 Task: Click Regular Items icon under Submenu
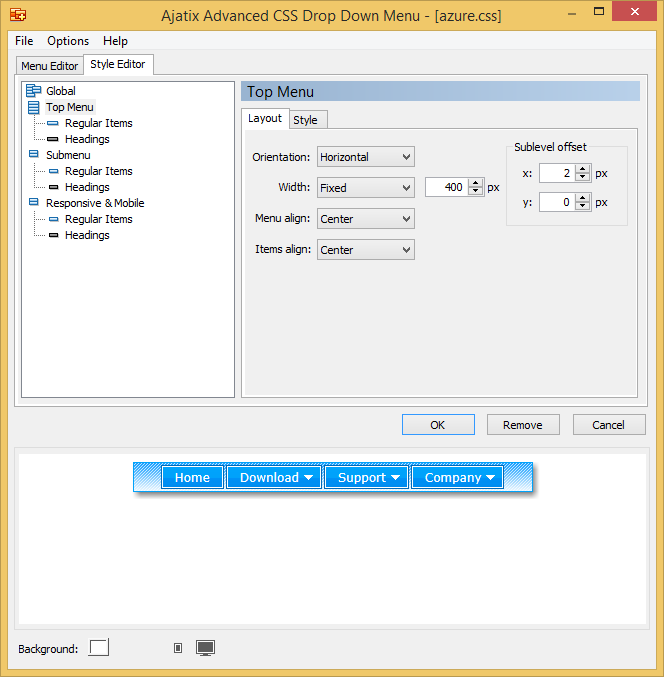coord(54,171)
